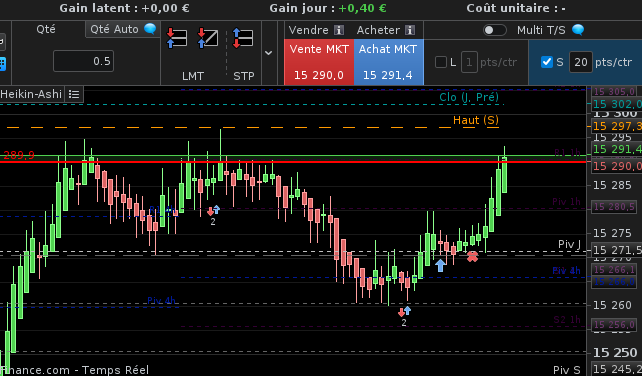
Task: Click the quantity field showing 0.5
Action: [x=84, y=61]
